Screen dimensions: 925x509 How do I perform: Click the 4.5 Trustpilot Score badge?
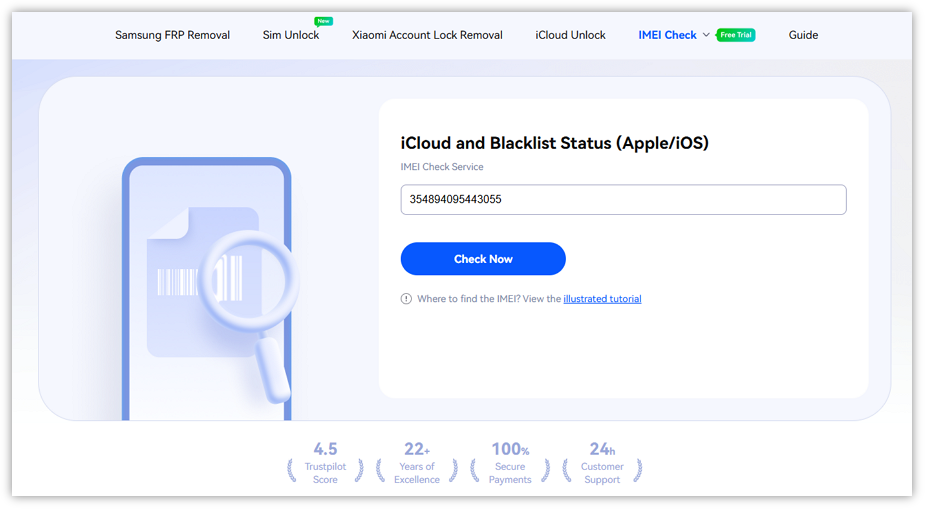(325, 464)
